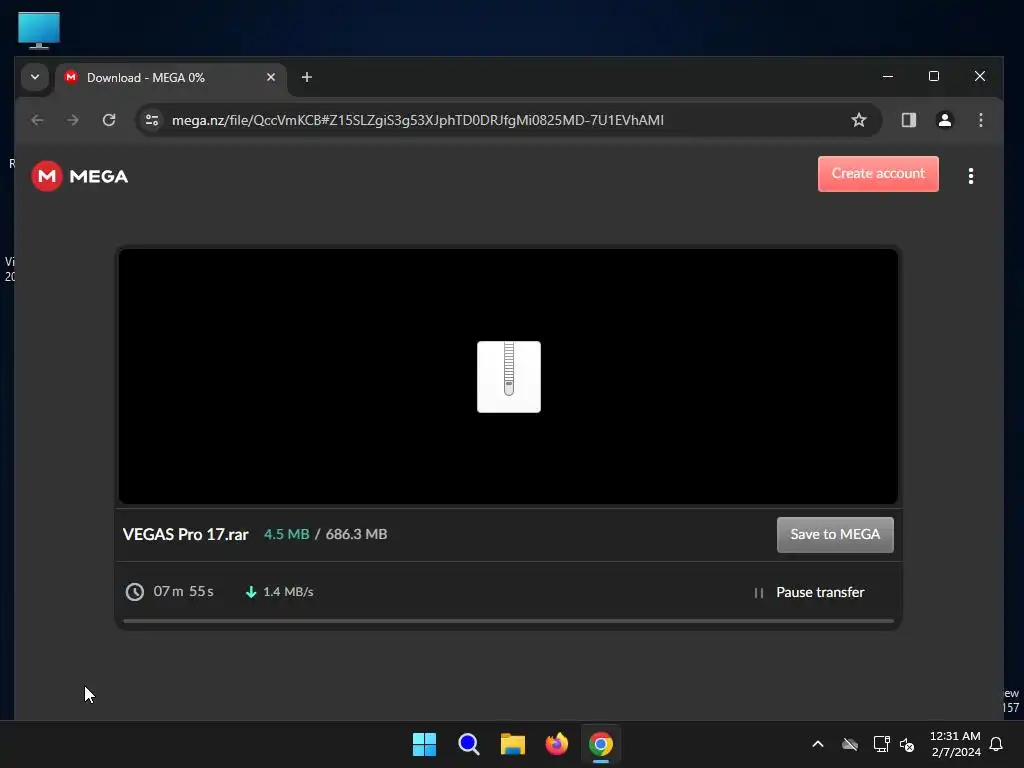Click the MEGA logo
This screenshot has height=768, width=1024.
[x=80, y=176]
